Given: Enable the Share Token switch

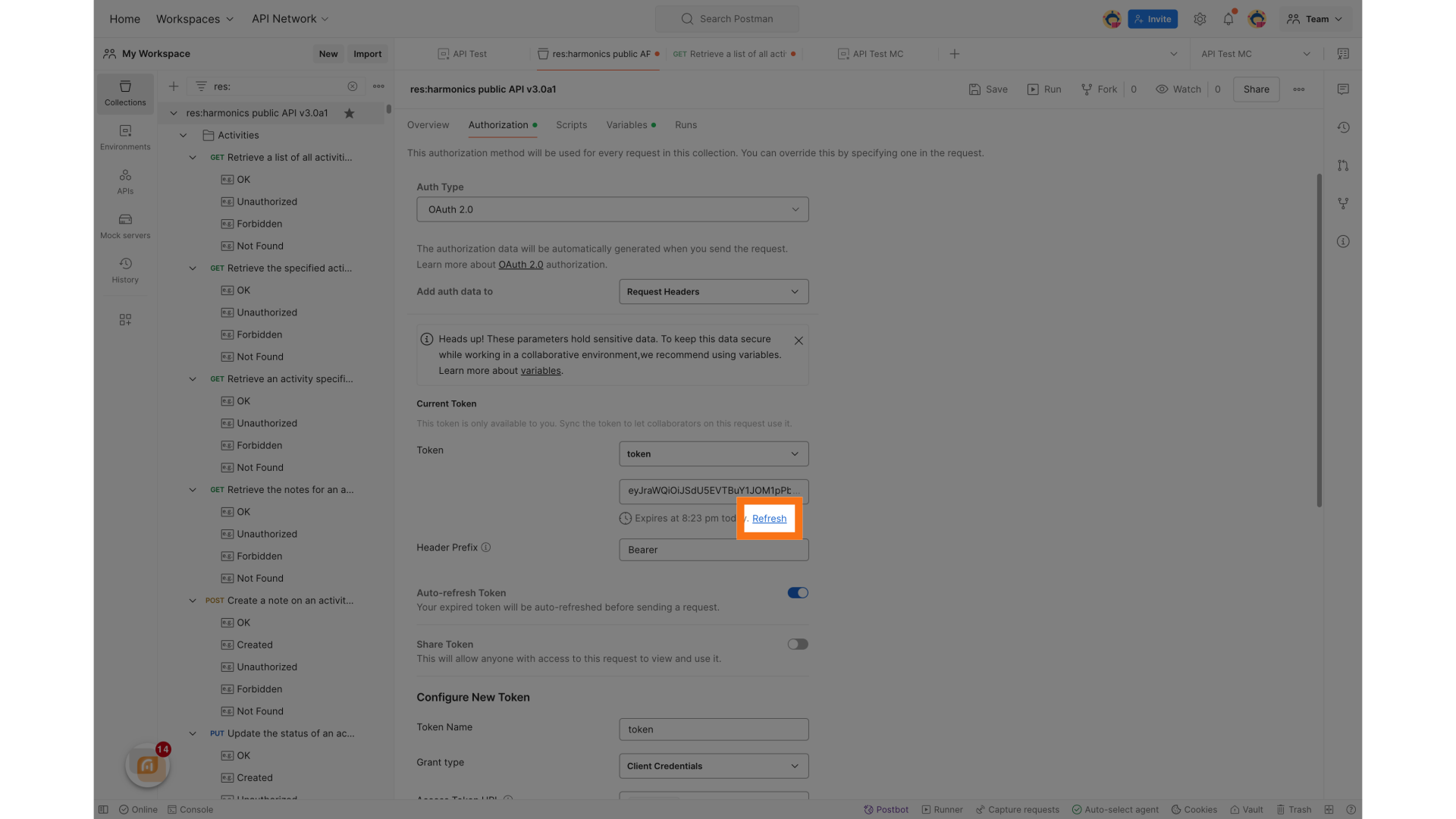Looking at the screenshot, I should tap(798, 645).
